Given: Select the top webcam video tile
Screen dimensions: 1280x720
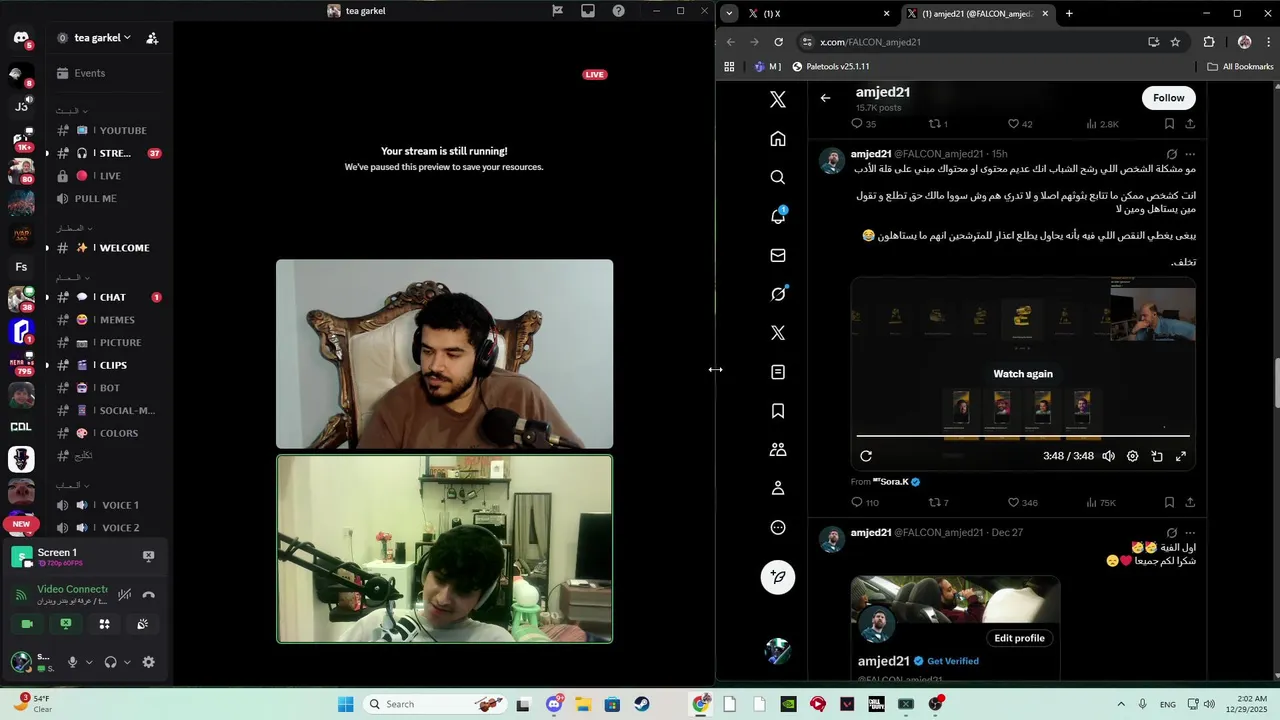Looking at the screenshot, I should [445, 354].
